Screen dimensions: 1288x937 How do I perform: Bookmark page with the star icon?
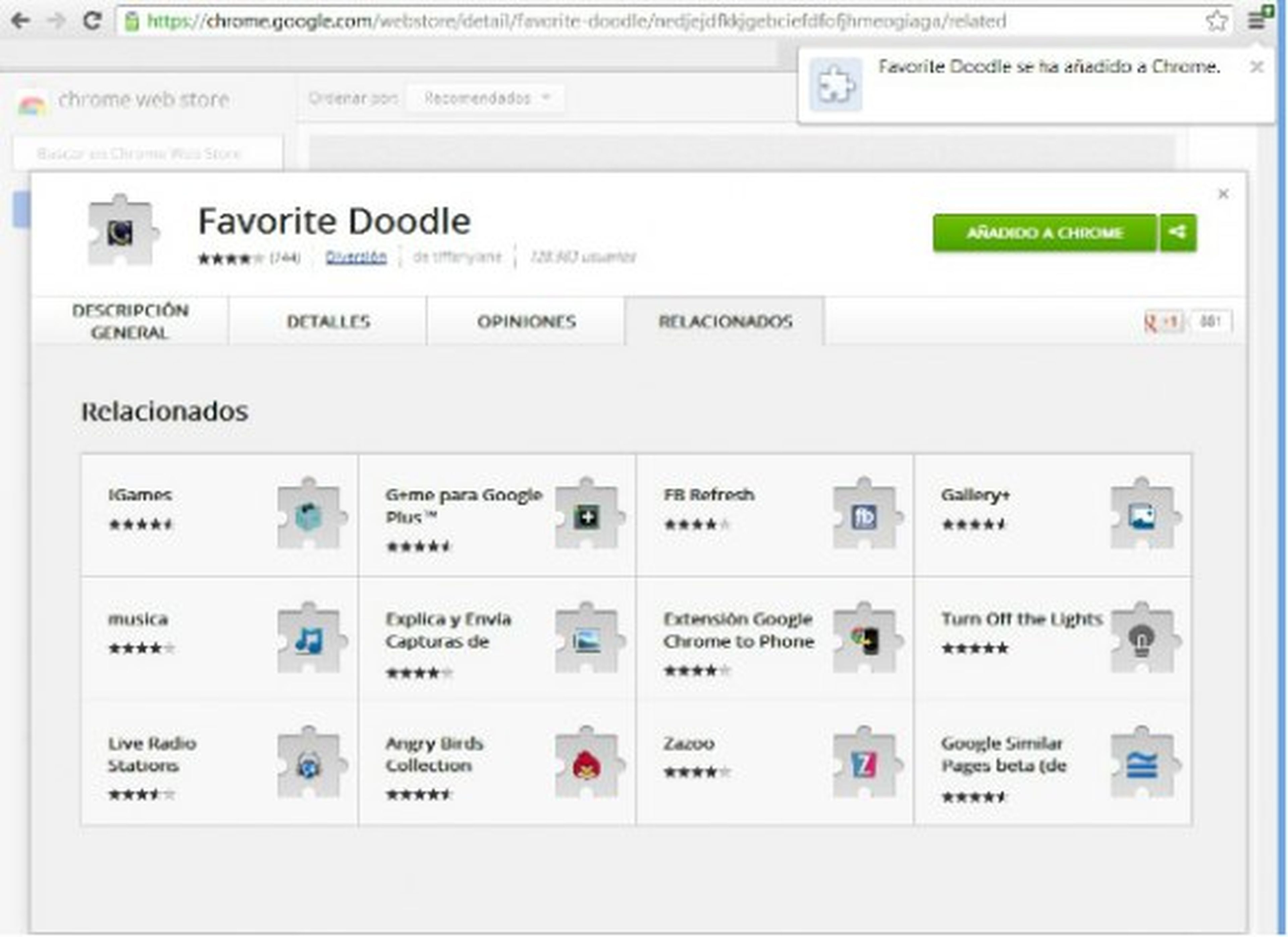pos(1216,21)
